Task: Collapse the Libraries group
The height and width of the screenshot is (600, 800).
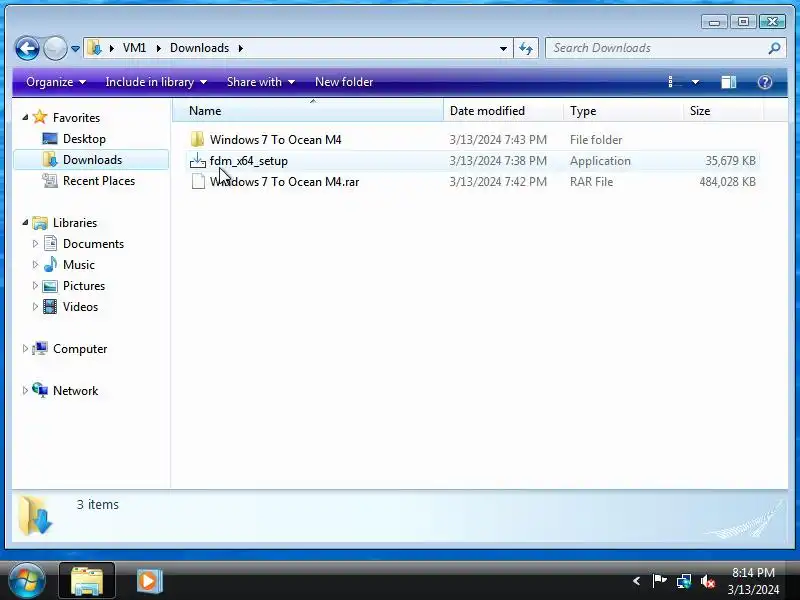Action: (25, 222)
